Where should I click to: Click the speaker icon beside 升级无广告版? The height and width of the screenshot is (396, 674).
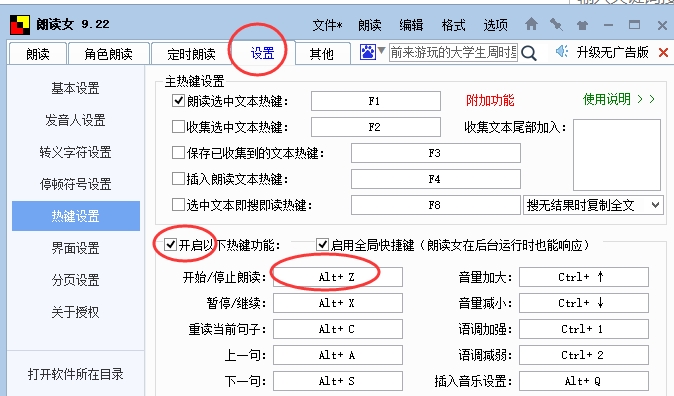[x=562, y=52]
